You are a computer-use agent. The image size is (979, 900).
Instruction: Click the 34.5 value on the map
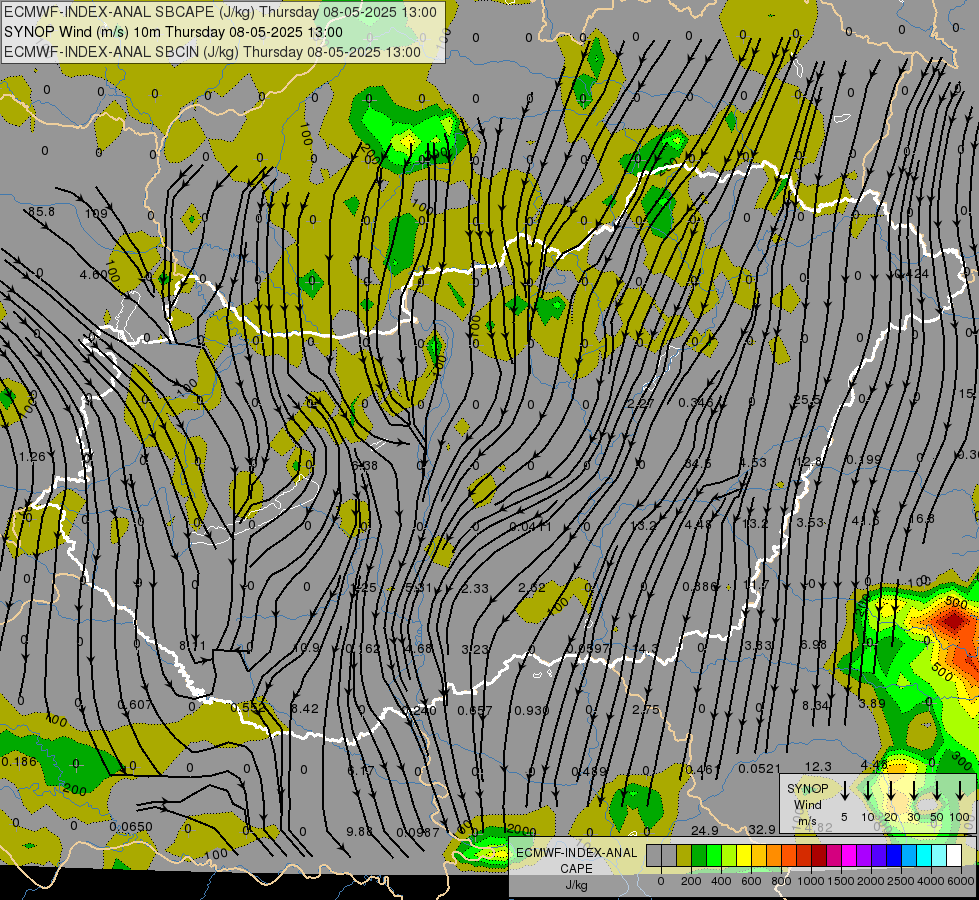point(697,463)
